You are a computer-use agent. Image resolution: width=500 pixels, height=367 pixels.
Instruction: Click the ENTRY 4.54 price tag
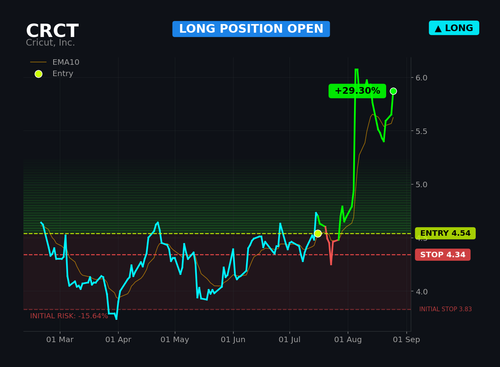pos(445,233)
